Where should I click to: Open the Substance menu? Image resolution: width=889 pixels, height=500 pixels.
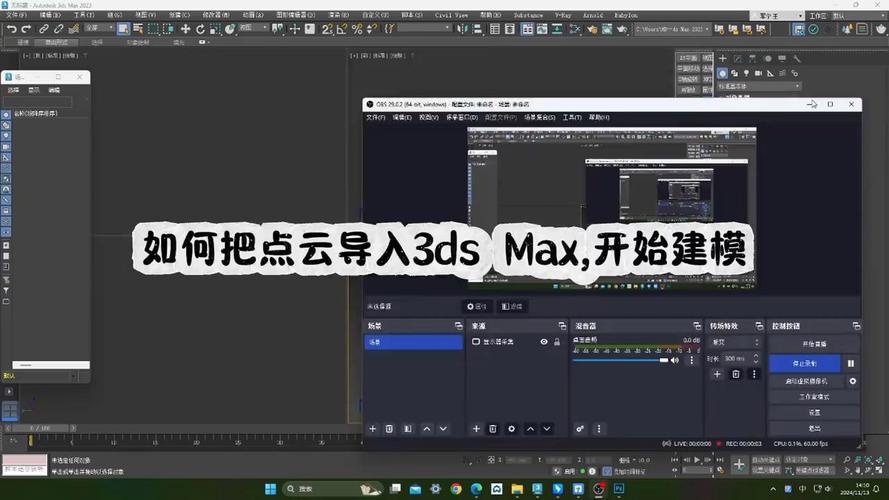tap(528, 15)
